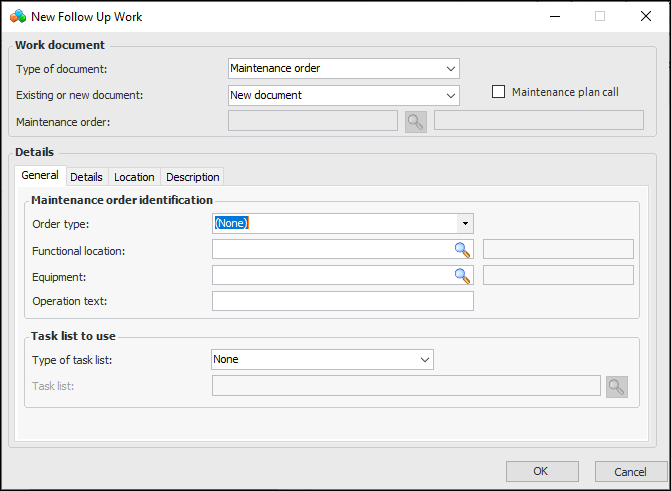Click into the Operation text field
The image size is (671, 491).
[342, 301]
